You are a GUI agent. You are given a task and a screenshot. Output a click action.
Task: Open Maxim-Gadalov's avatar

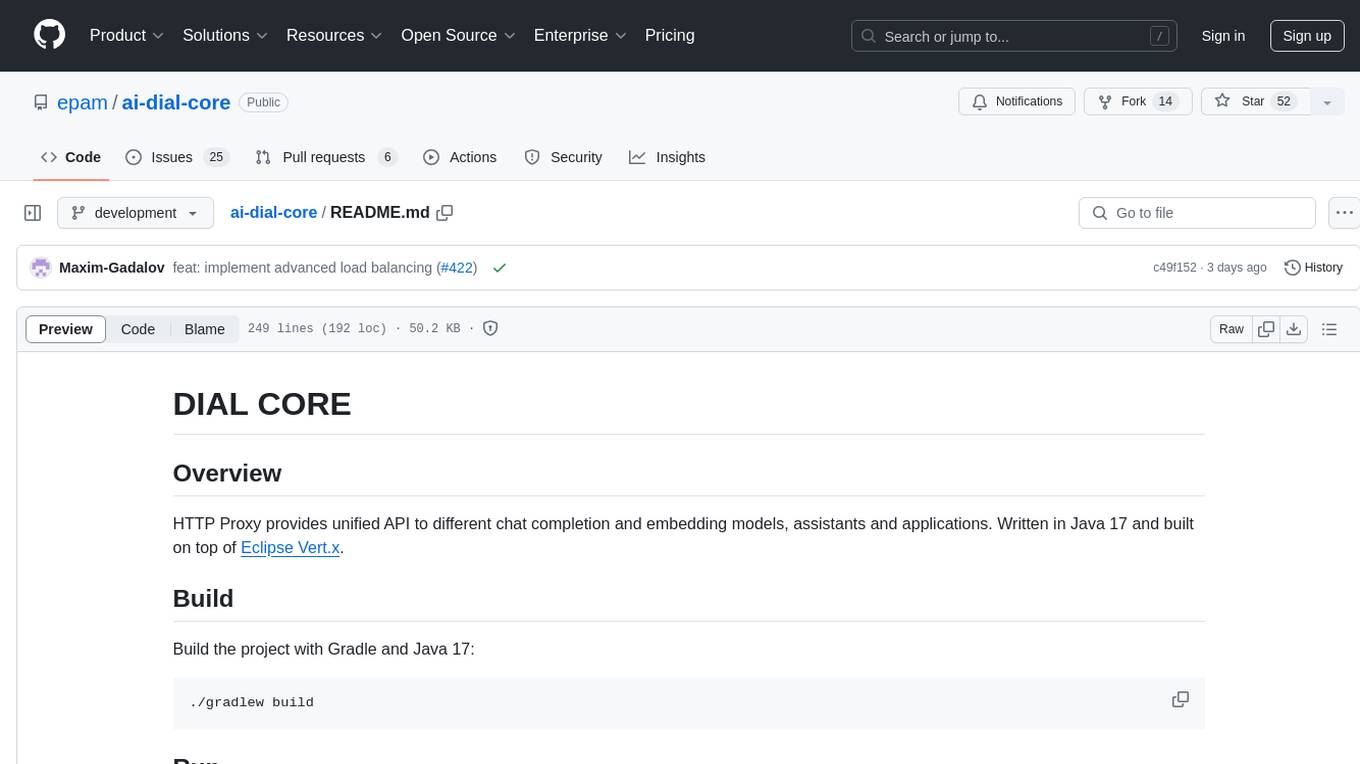click(x=41, y=268)
